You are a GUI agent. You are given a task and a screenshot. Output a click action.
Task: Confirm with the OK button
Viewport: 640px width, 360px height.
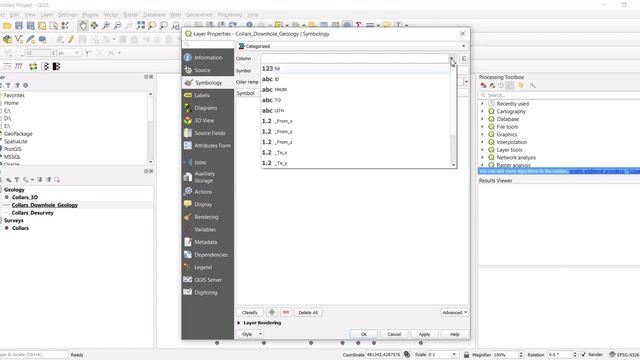tap(364, 334)
